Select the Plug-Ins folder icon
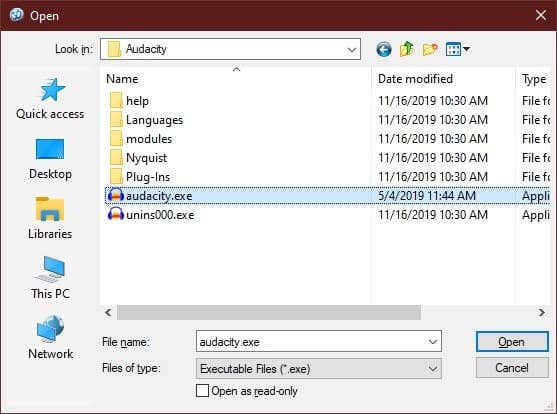 coord(116,177)
